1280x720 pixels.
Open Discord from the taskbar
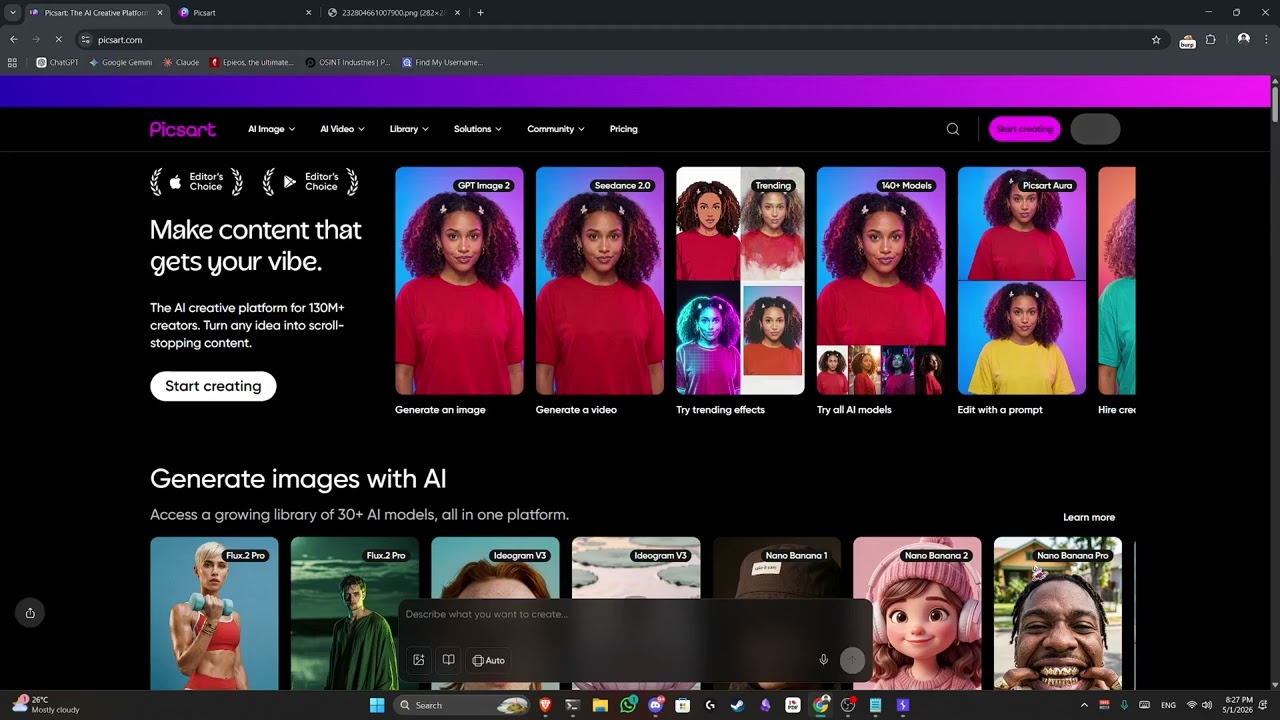(656, 705)
